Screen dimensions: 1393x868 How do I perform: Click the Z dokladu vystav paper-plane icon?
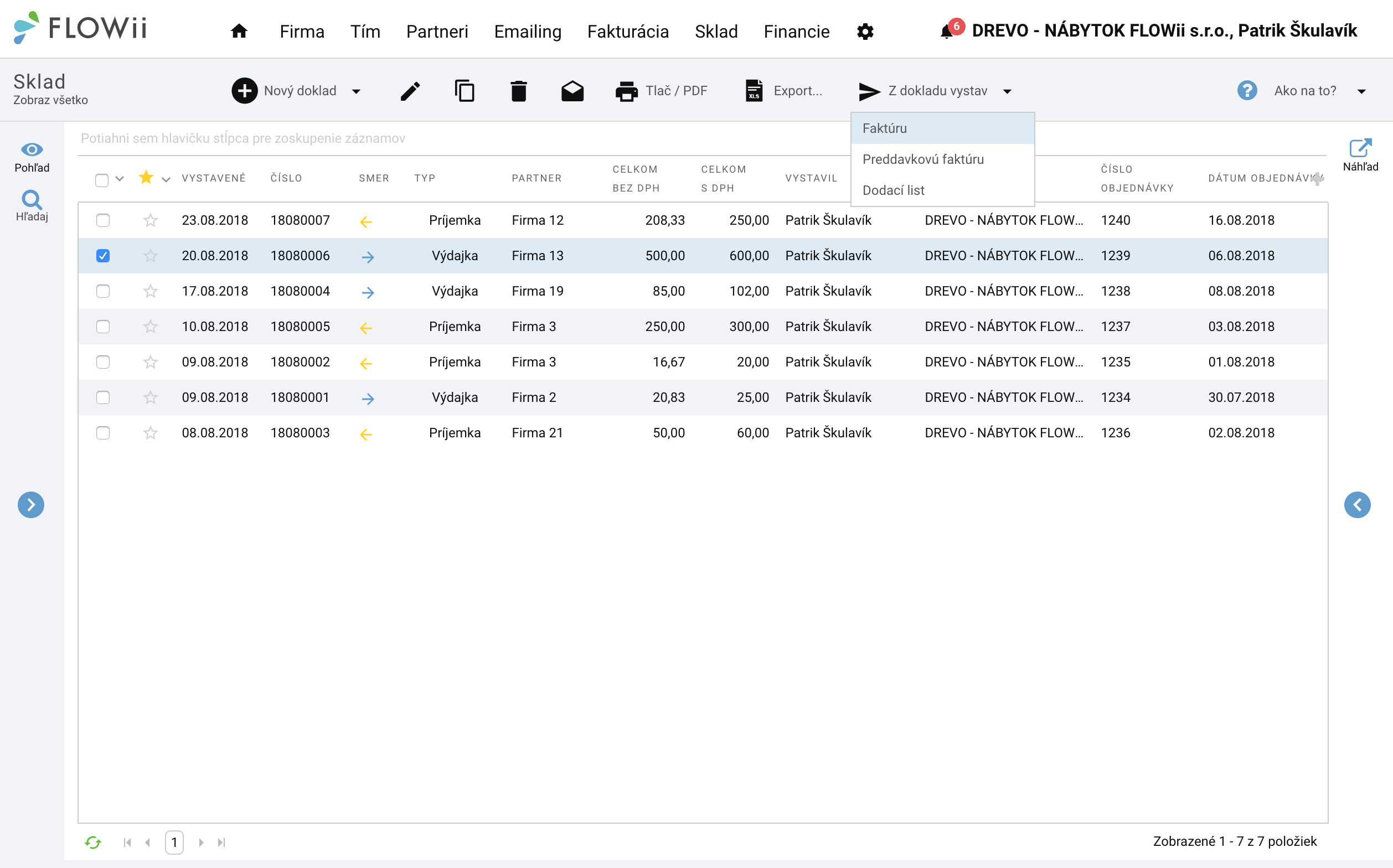(869, 91)
